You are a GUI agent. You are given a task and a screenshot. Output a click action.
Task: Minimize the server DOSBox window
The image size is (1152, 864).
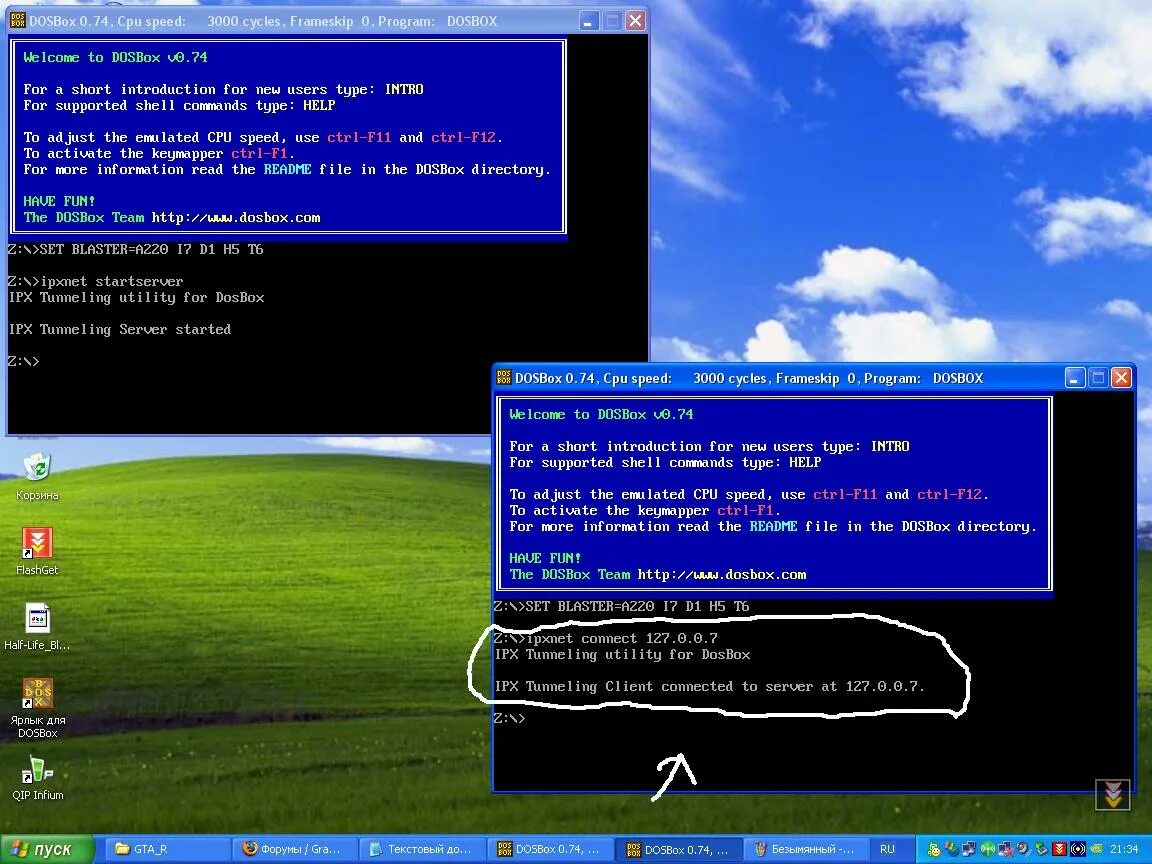pyautogui.click(x=588, y=21)
